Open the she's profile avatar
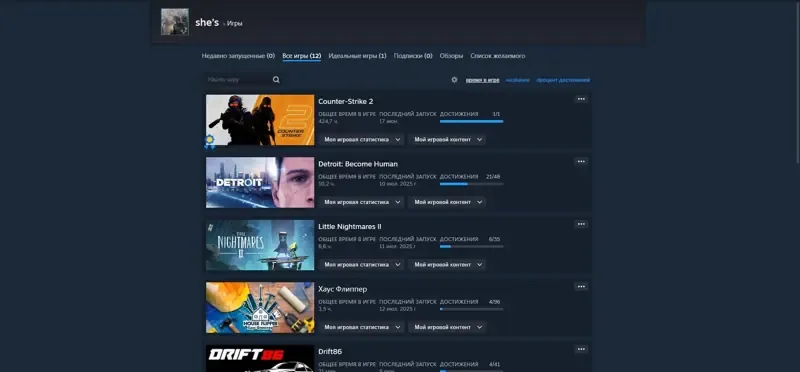Screen dimensions: 800x372 pyautogui.click(x=175, y=21)
